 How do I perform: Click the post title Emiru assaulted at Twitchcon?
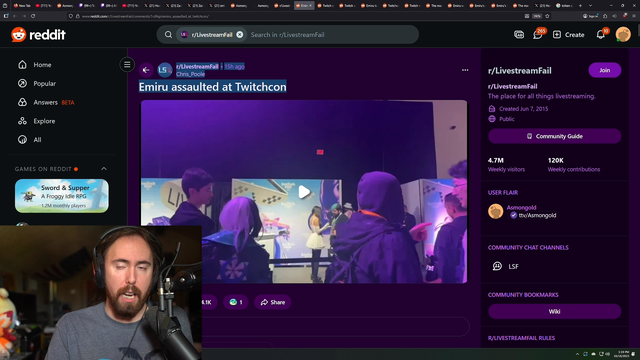[212, 87]
